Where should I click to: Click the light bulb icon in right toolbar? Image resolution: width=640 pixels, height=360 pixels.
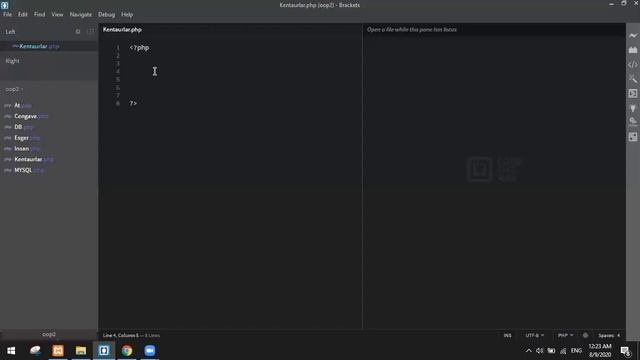point(633,108)
